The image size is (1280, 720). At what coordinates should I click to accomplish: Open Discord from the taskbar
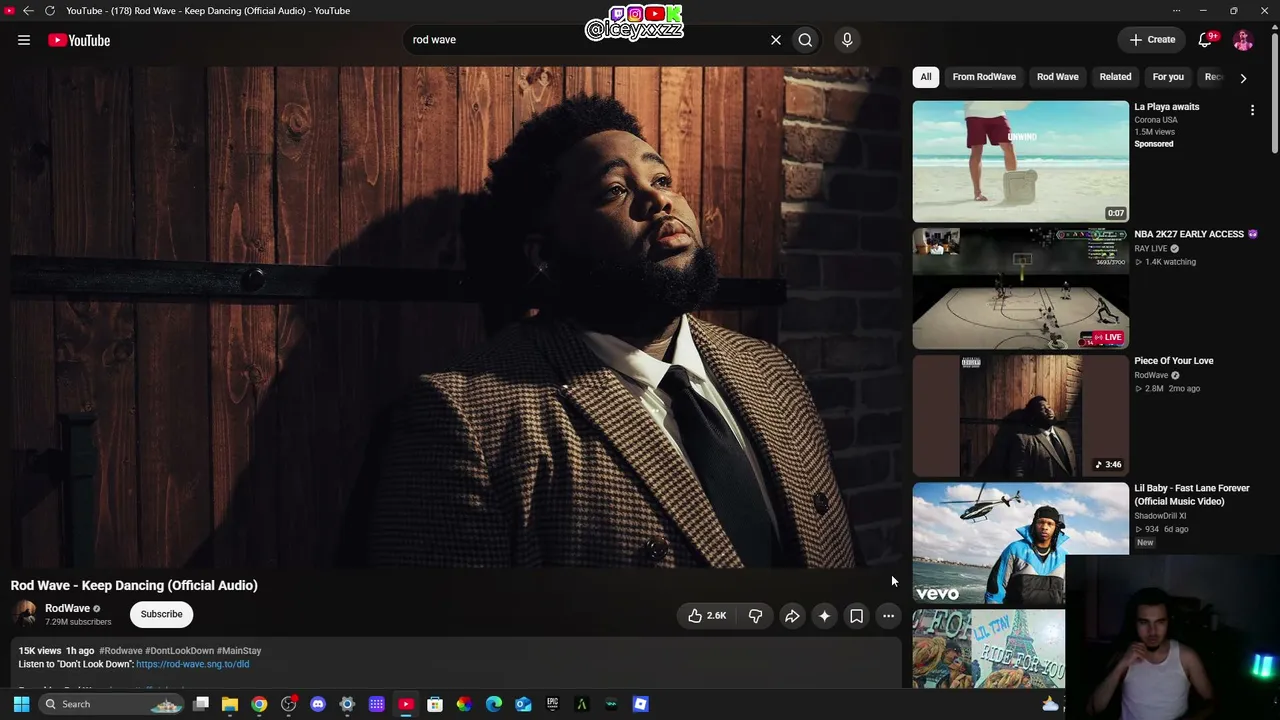click(318, 704)
